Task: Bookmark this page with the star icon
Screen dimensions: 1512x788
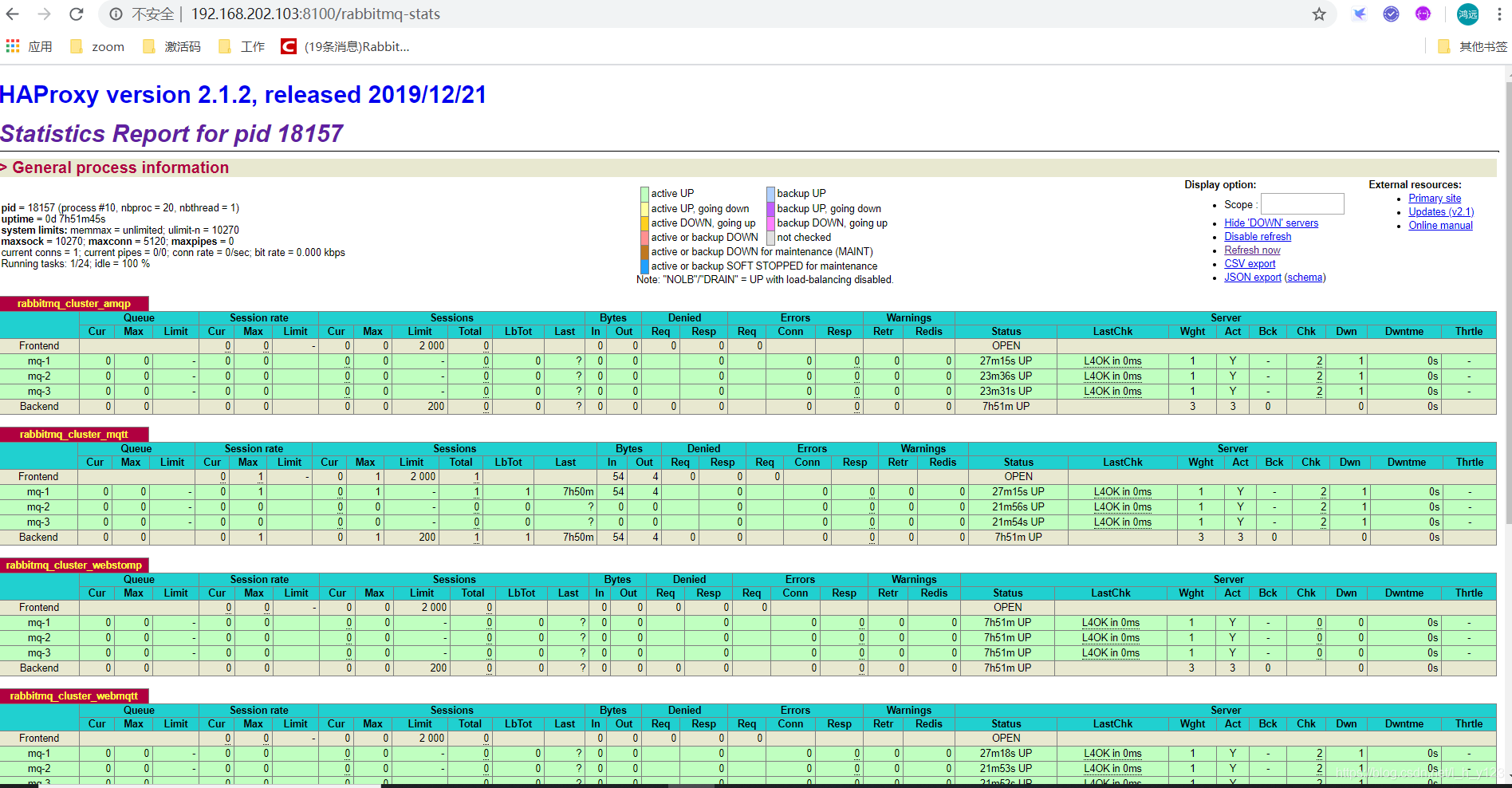Action: (x=1319, y=14)
